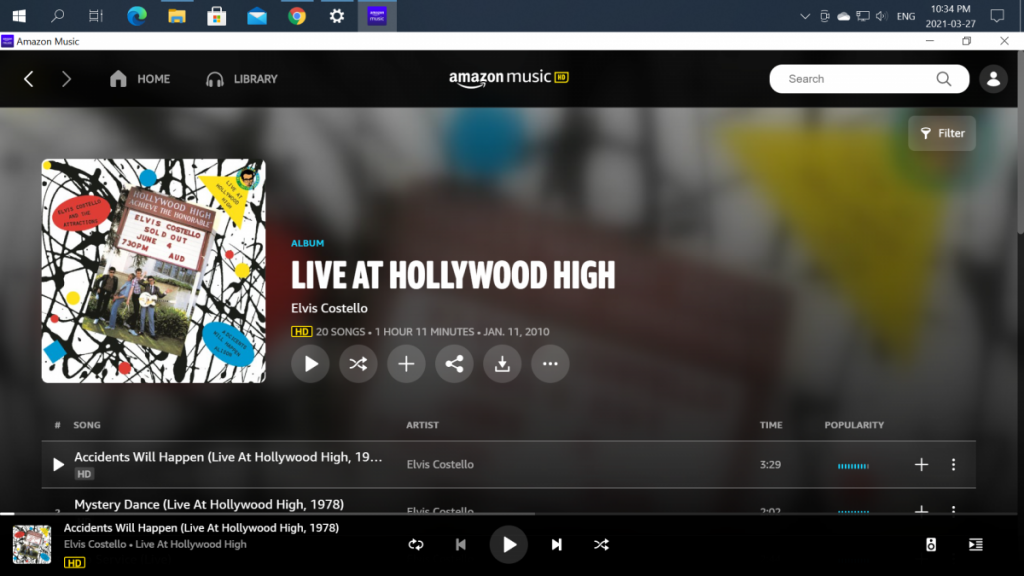Skip to previous track
This screenshot has width=1024, height=576.
[460, 545]
